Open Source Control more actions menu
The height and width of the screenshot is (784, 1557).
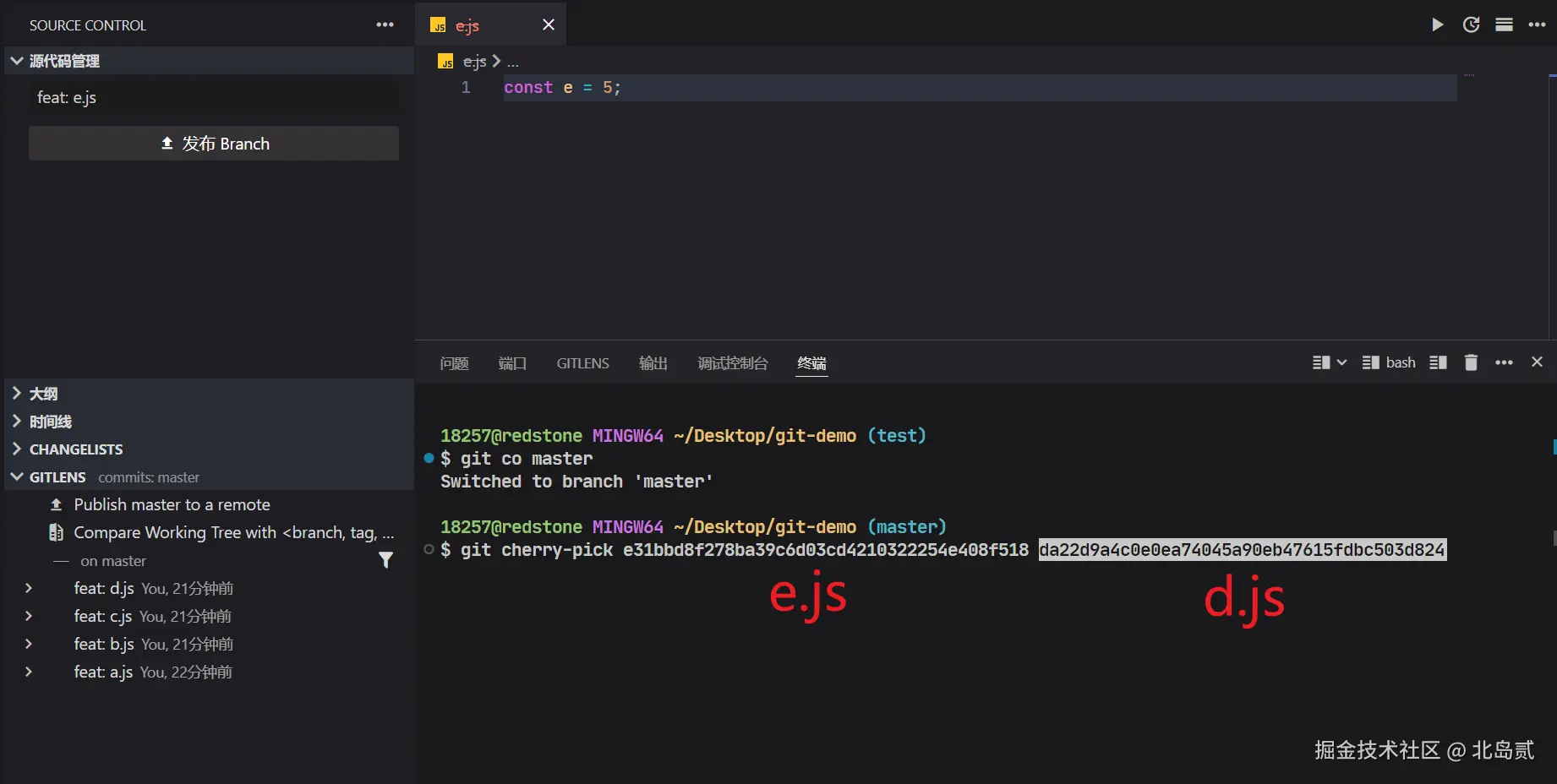385,24
